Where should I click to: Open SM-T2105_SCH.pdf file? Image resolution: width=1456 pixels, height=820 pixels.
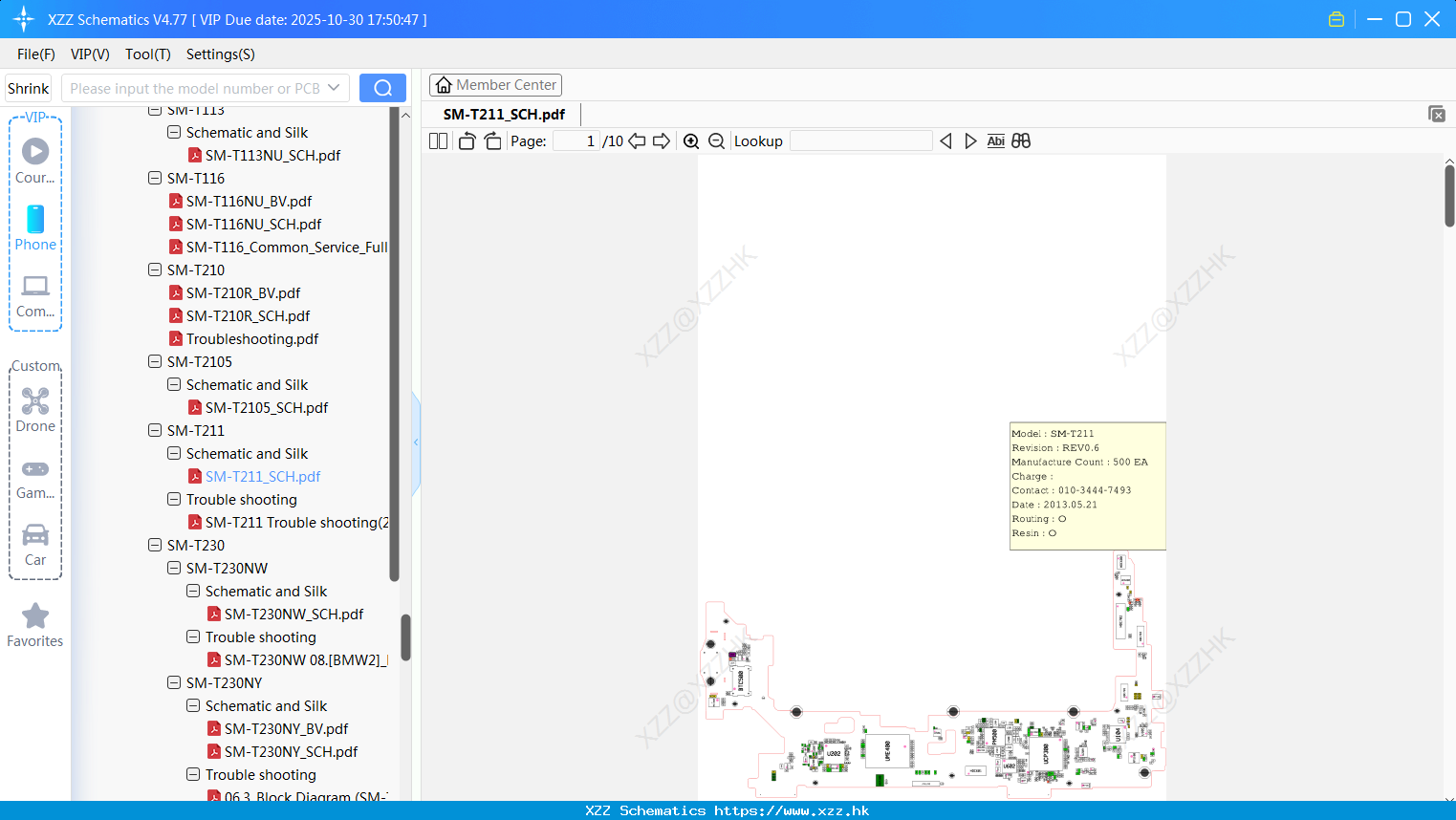(266, 407)
